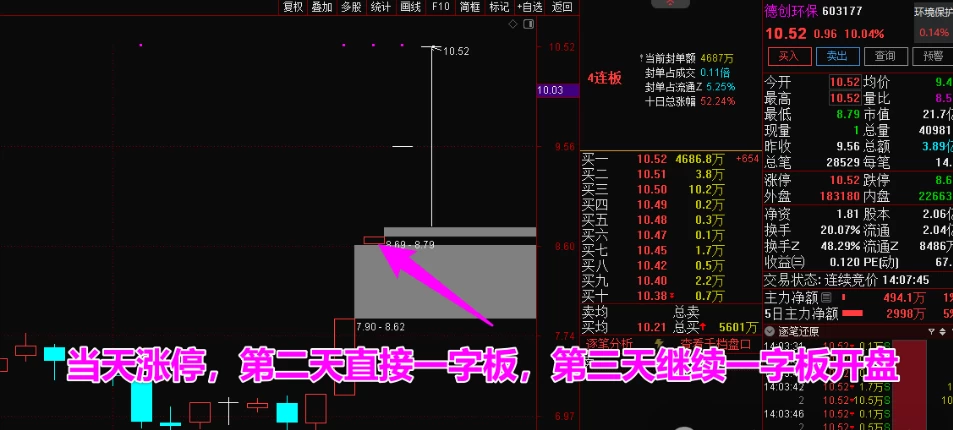The width and height of the screenshot is (953, 430).
Task: Click the 主力净额 494.1万 value
Action: tap(905, 298)
